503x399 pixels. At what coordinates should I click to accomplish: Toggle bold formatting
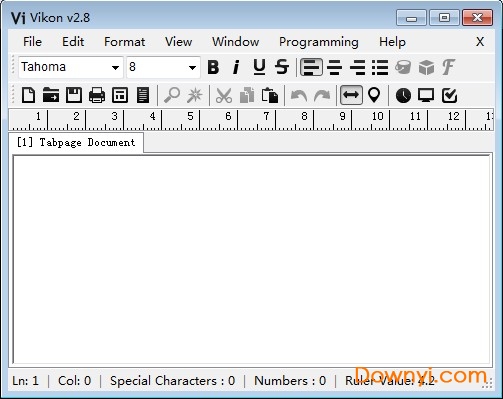click(x=213, y=67)
